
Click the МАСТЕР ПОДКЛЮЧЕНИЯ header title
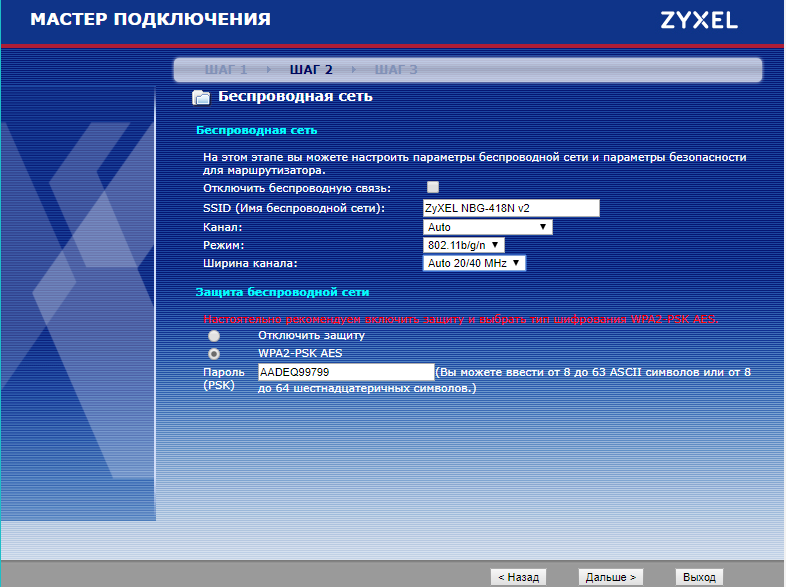tap(150, 20)
